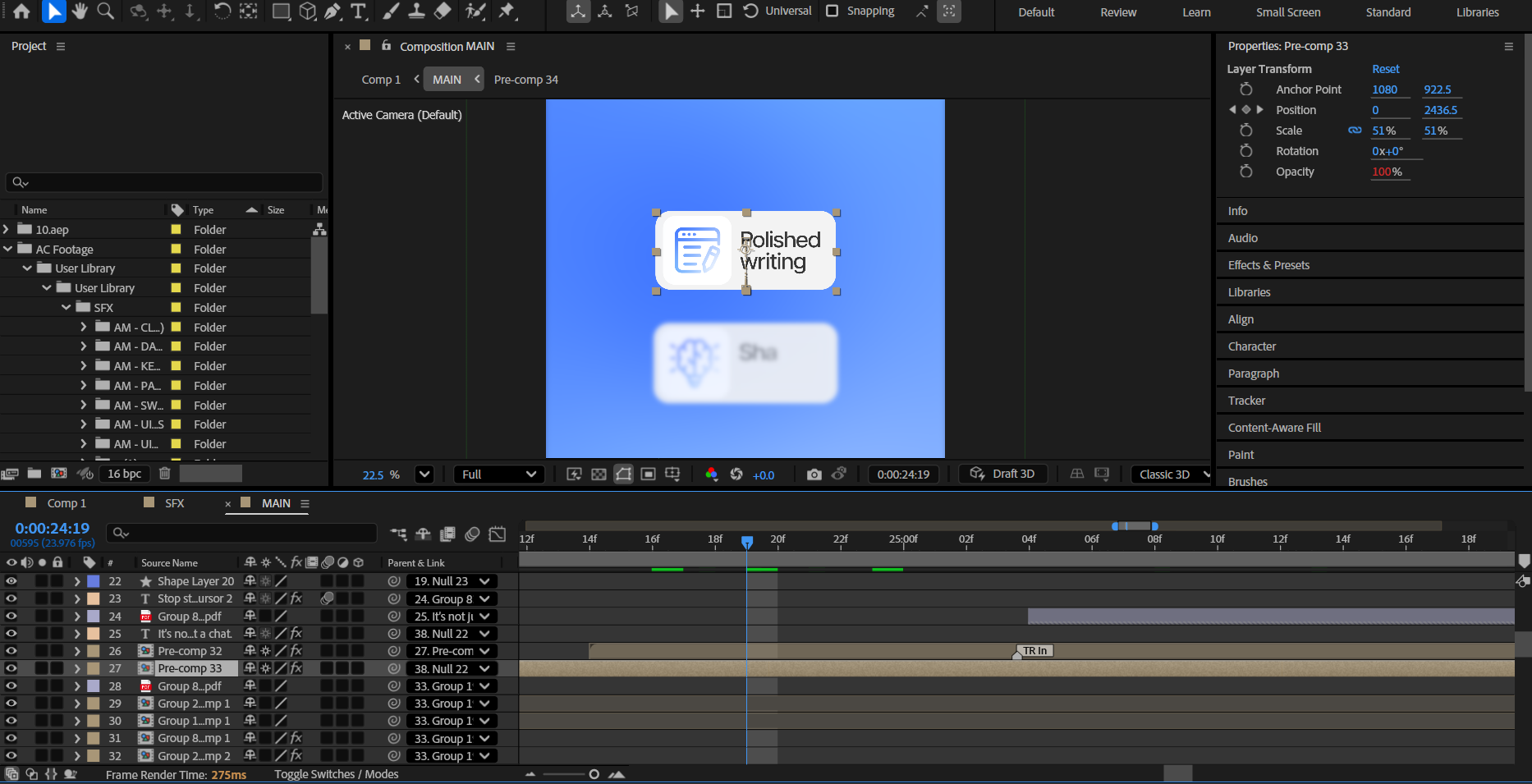This screenshot has height=784, width=1532.
Task: Click the Home icon in toolbar
Action: pos(22,11)
